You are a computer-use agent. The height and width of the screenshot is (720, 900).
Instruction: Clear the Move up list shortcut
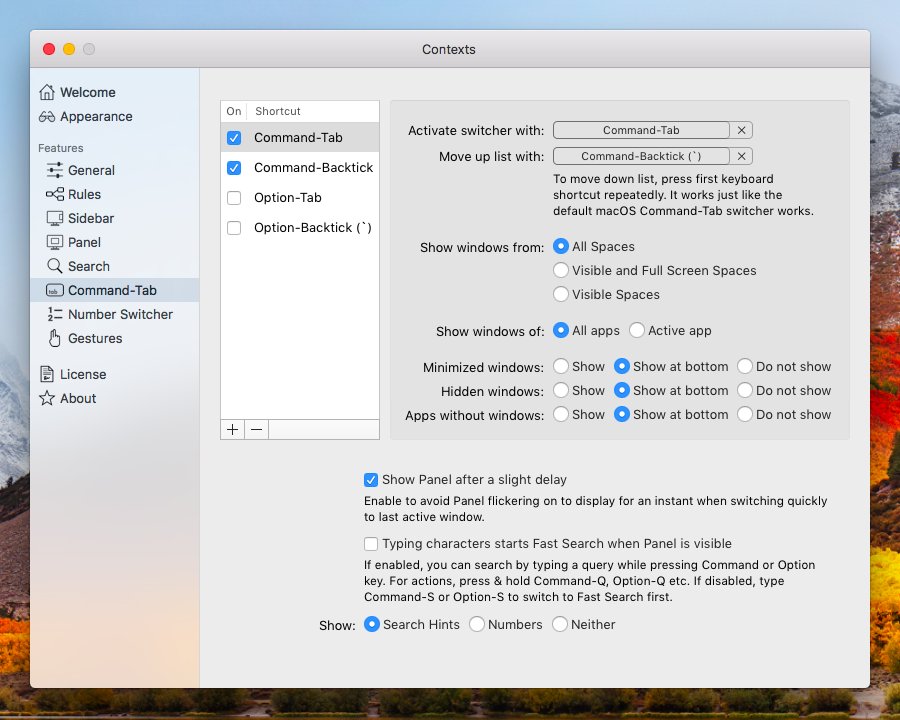(742, 156)
